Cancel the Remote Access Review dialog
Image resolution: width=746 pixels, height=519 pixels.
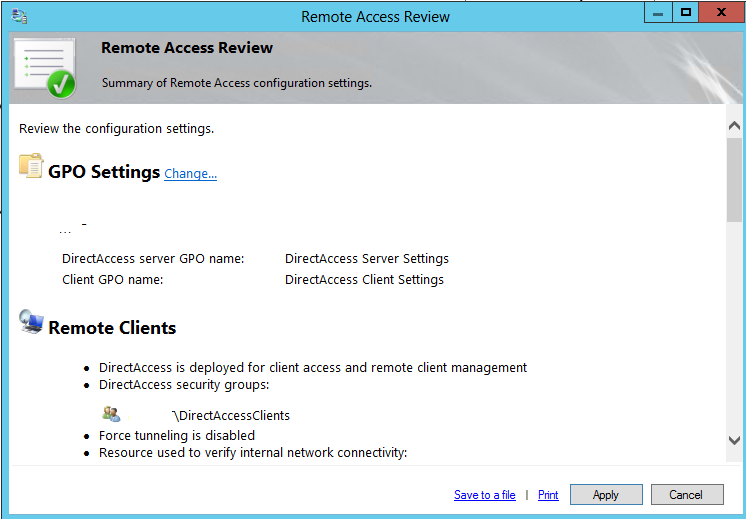[687, 495]
